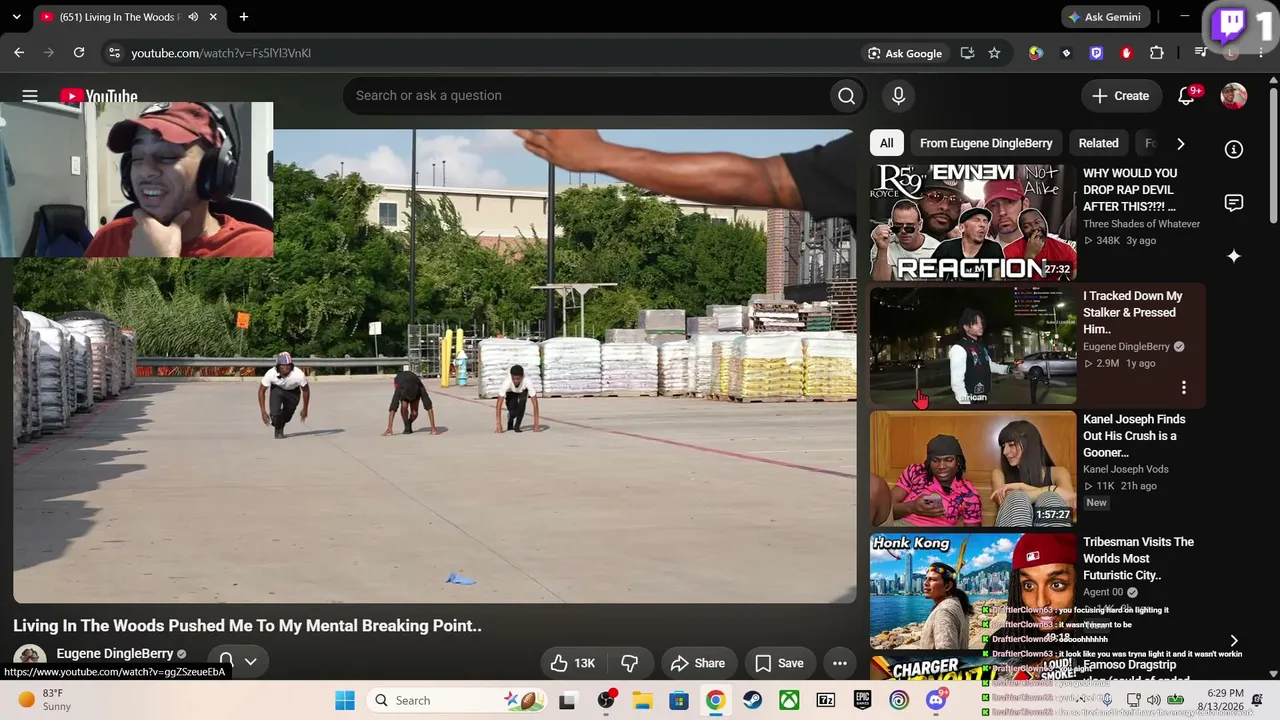The width and height of the screenshot is (1280, 720).
Task: Open the 'Kanel Joseph Finds Out' thumbnail
Action: click(973, 469)
